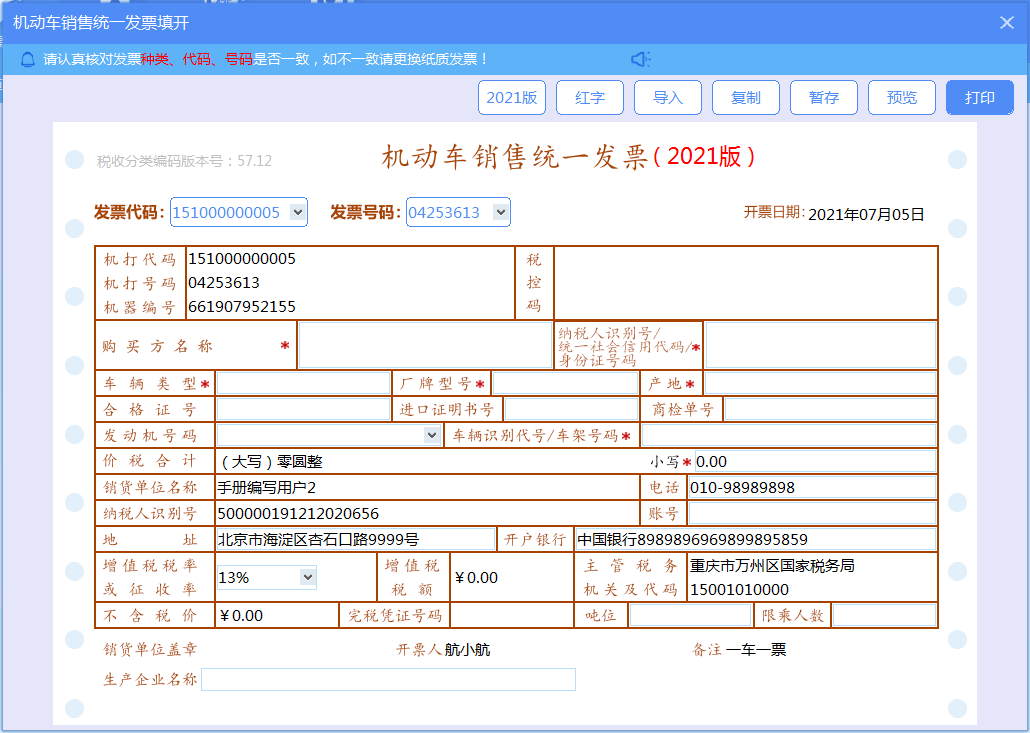1030x733 pixels.
Task: Click the 备注 text 一车一票
Action: click(x=756, y=650)
